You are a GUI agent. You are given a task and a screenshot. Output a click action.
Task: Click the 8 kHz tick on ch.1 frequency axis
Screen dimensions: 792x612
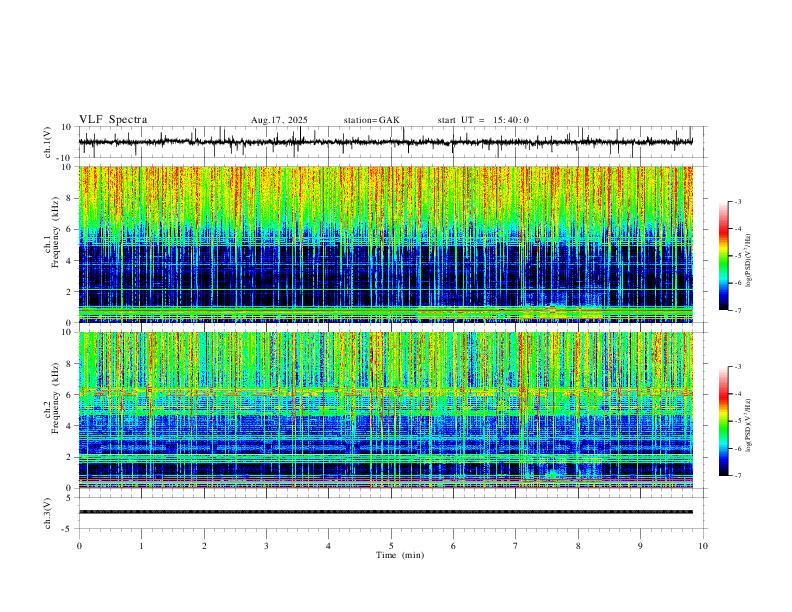[68, 198]
